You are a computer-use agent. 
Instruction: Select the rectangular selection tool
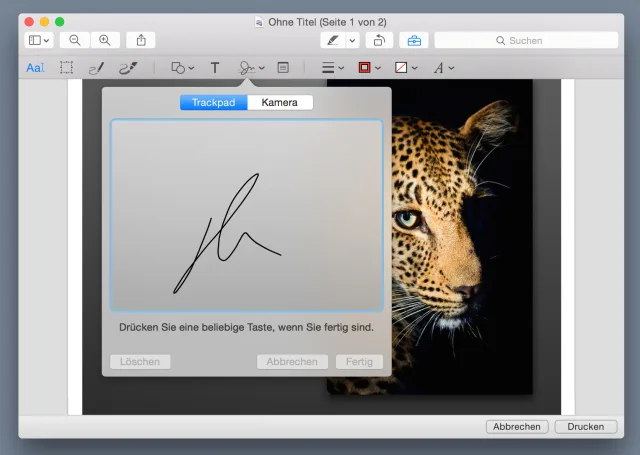(66, 68)
